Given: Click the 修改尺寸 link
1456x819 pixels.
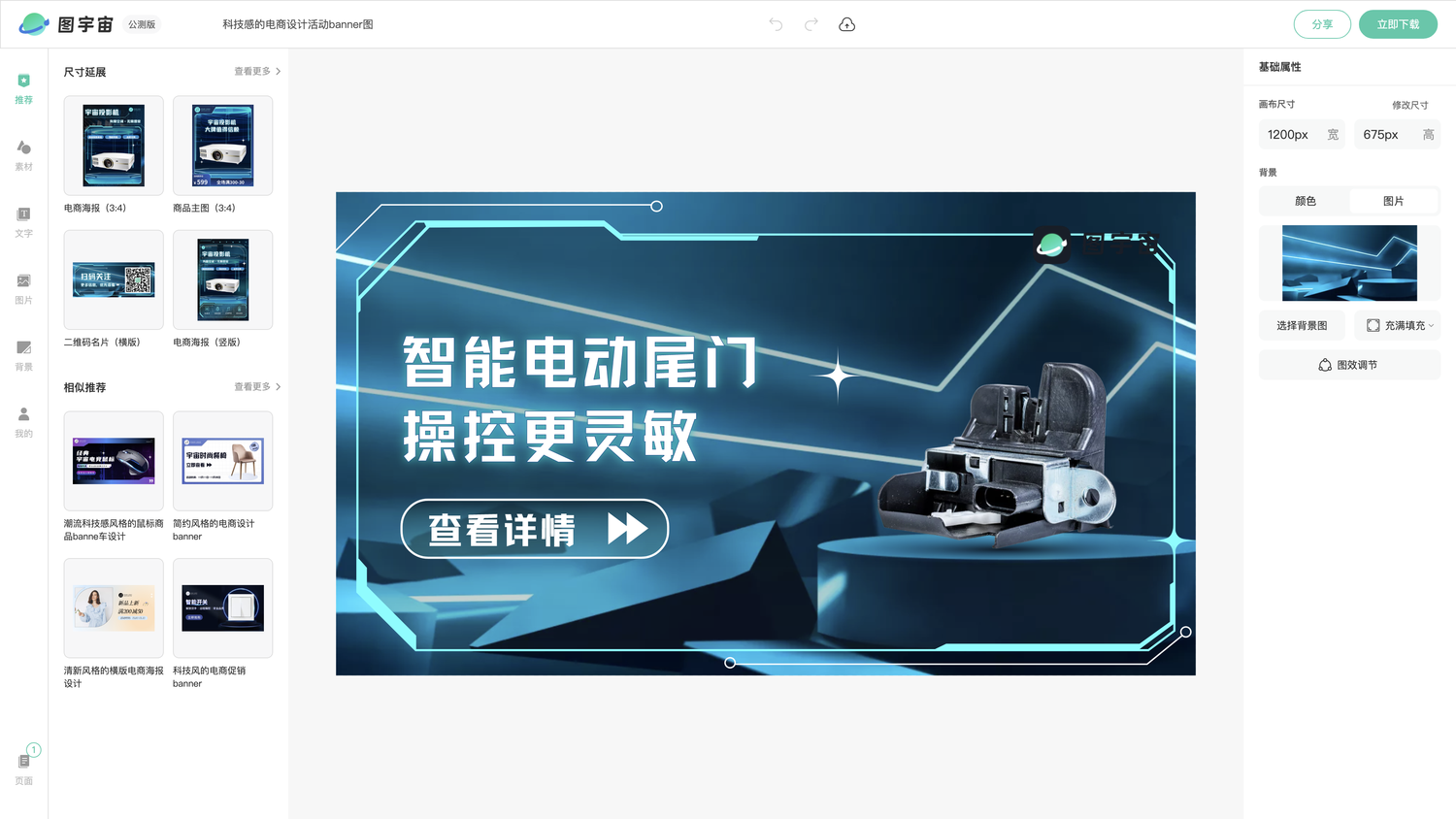Looking at the screenshot, I should [x=1409, y=105].
